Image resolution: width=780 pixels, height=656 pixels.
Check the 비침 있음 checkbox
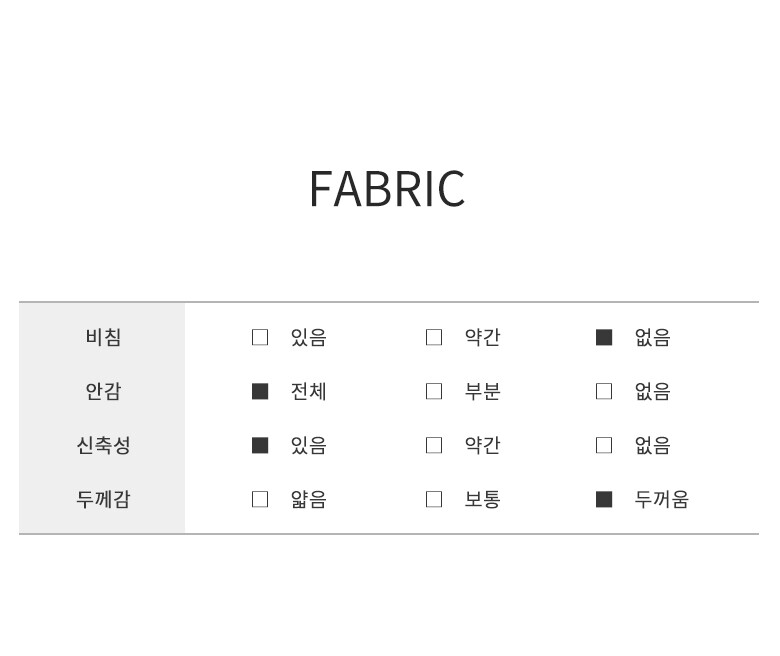coord(260,337)
